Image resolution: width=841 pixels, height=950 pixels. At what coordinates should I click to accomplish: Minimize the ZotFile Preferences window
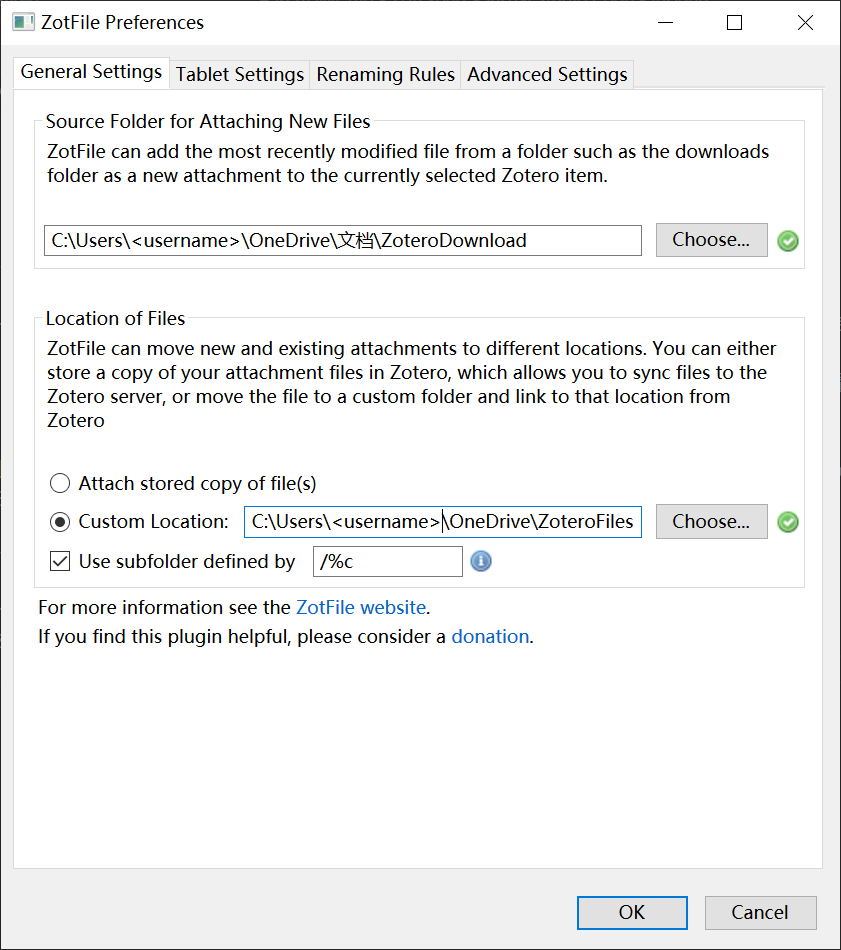coord(665,23)
